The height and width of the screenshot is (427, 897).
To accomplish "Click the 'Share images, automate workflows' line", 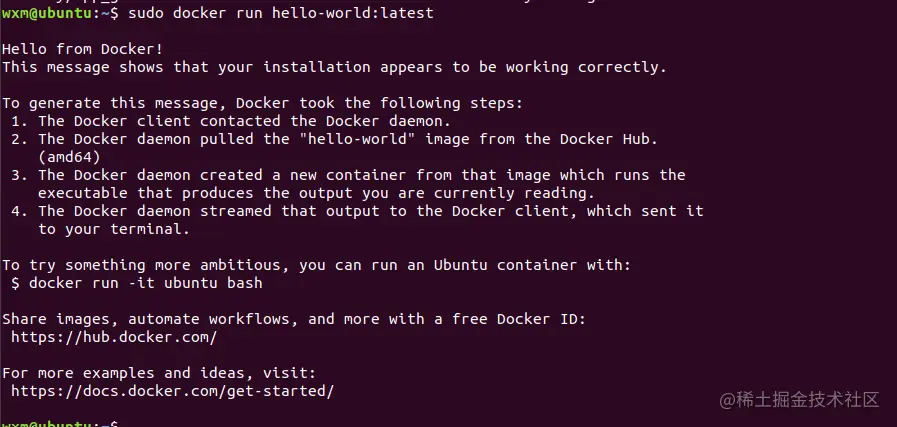I will pyautogui.click(x=293, y=319).
